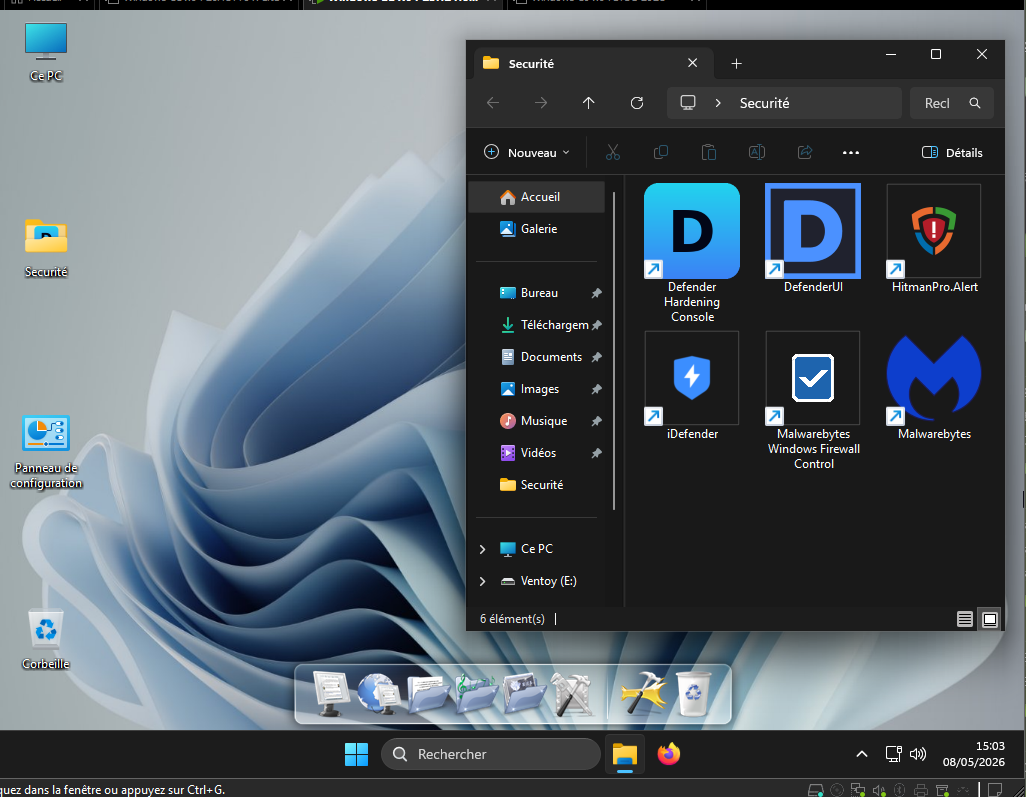Click navigation pane vertical scrollbar

[614, 351]
